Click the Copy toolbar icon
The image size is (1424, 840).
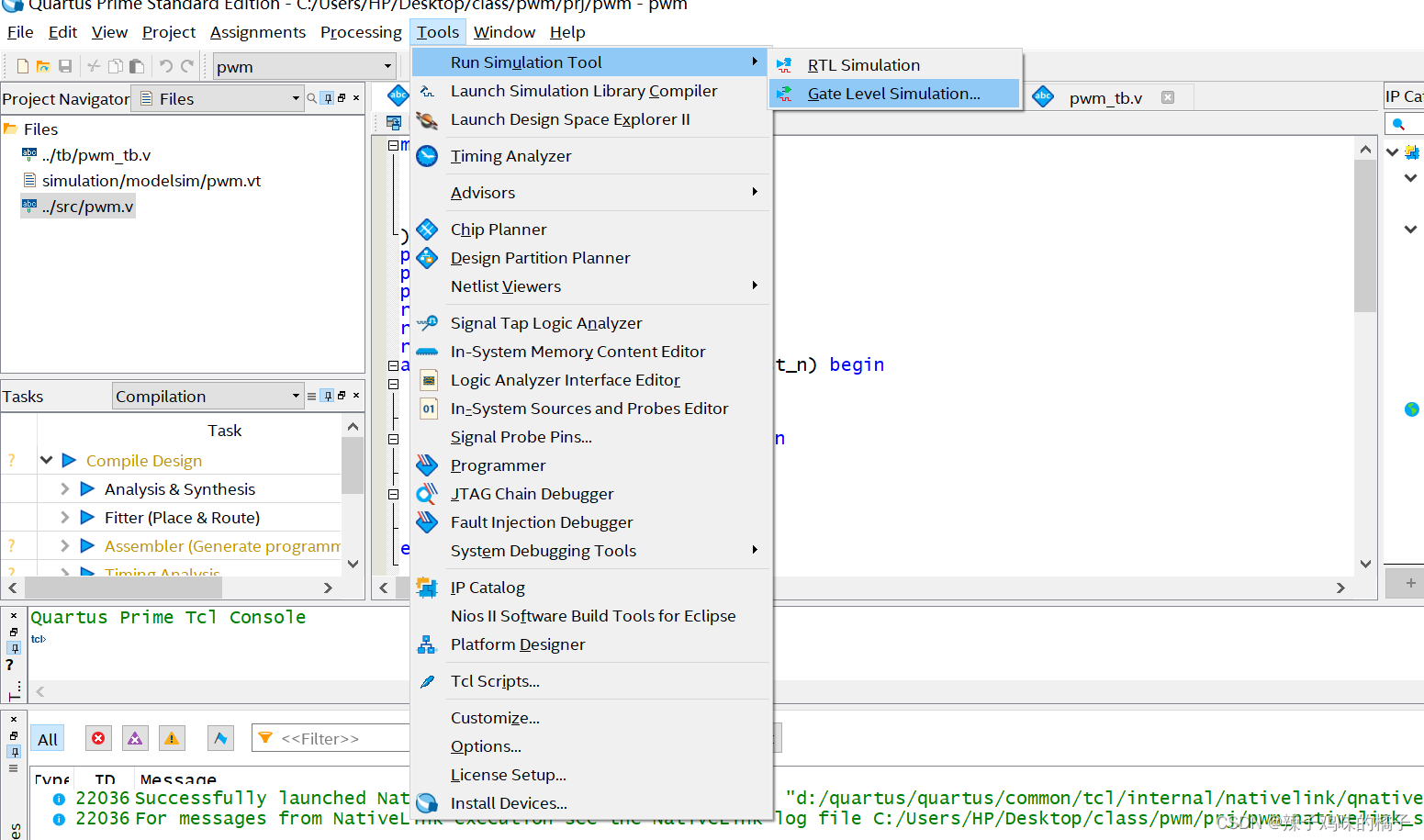click(116, 66)
